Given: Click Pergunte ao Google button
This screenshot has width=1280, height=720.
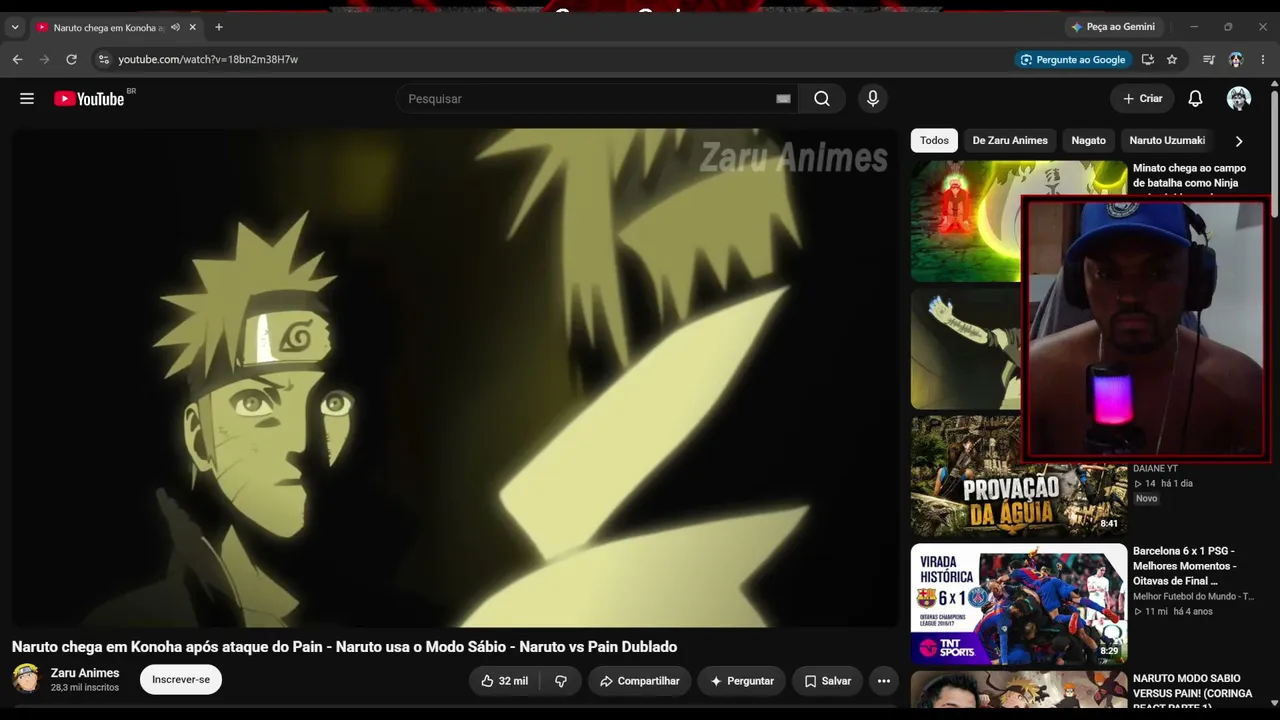Looking at the screenshot, I should [1073, 60].
